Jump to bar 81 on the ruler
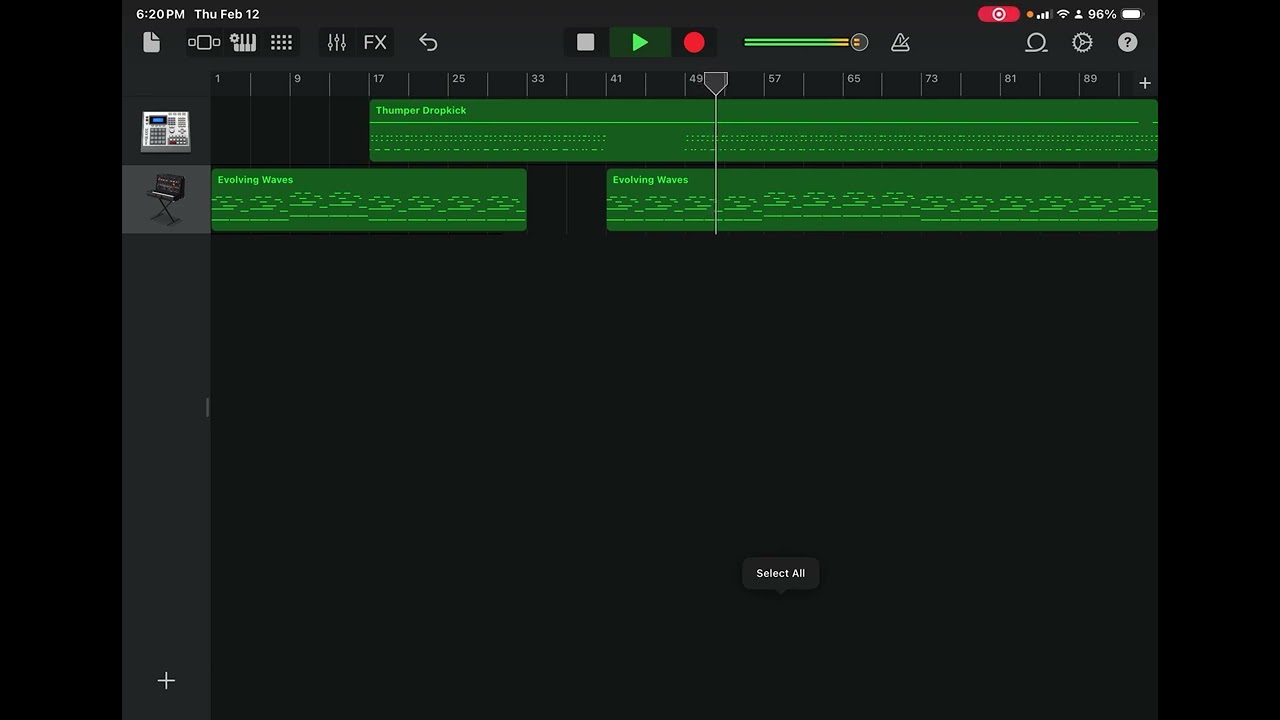This screenshot has height=720, width=1280. tap(1010, 79)
